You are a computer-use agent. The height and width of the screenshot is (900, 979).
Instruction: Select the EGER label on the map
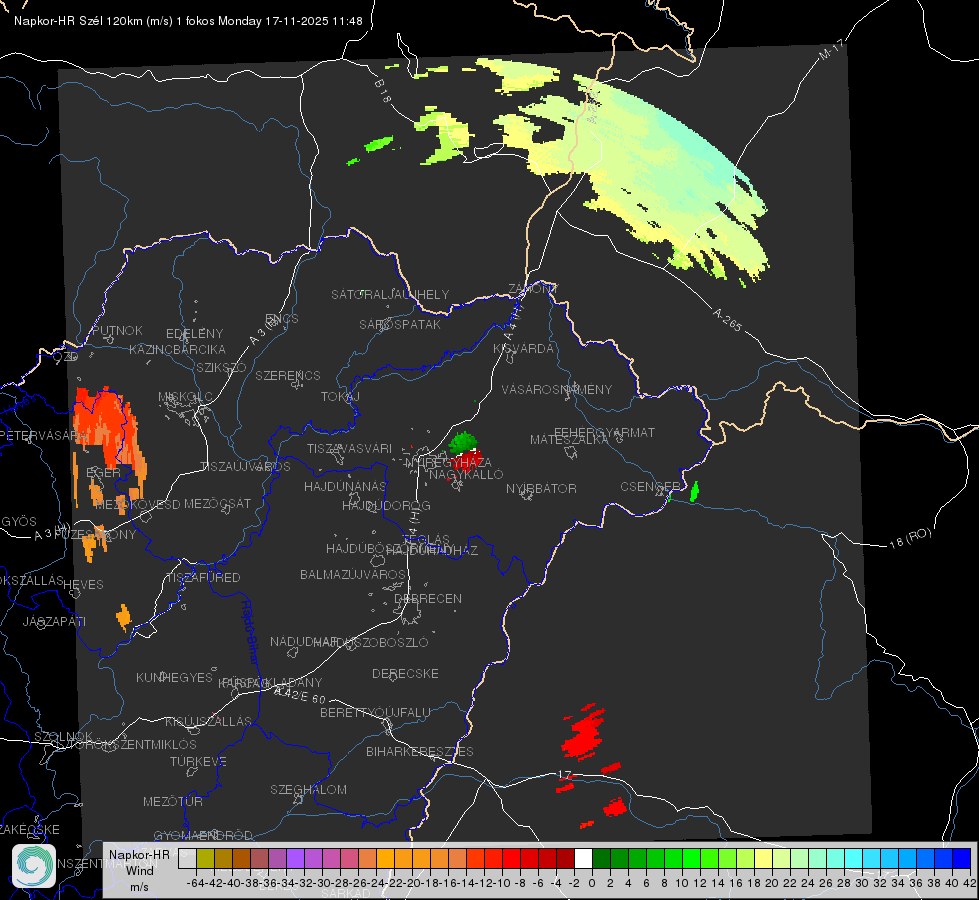(x=103, y=473)
